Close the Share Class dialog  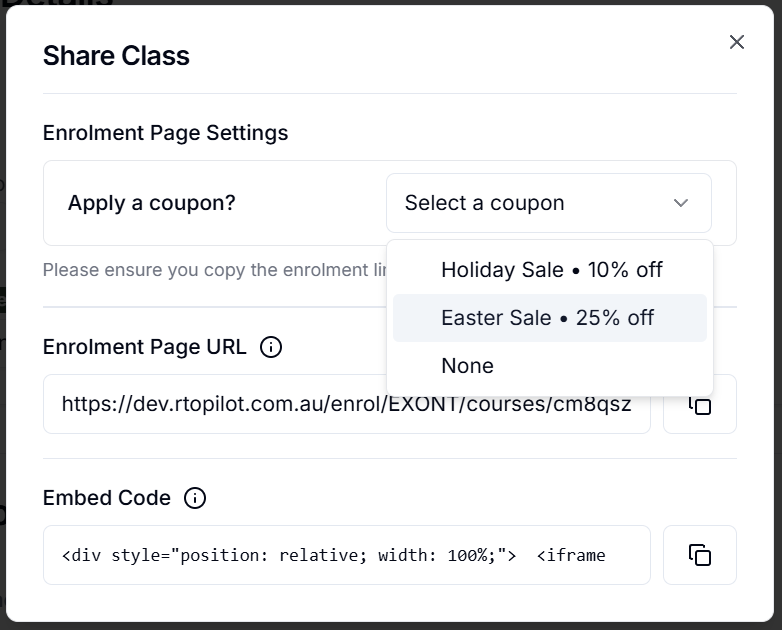click(x=737, y=42)
